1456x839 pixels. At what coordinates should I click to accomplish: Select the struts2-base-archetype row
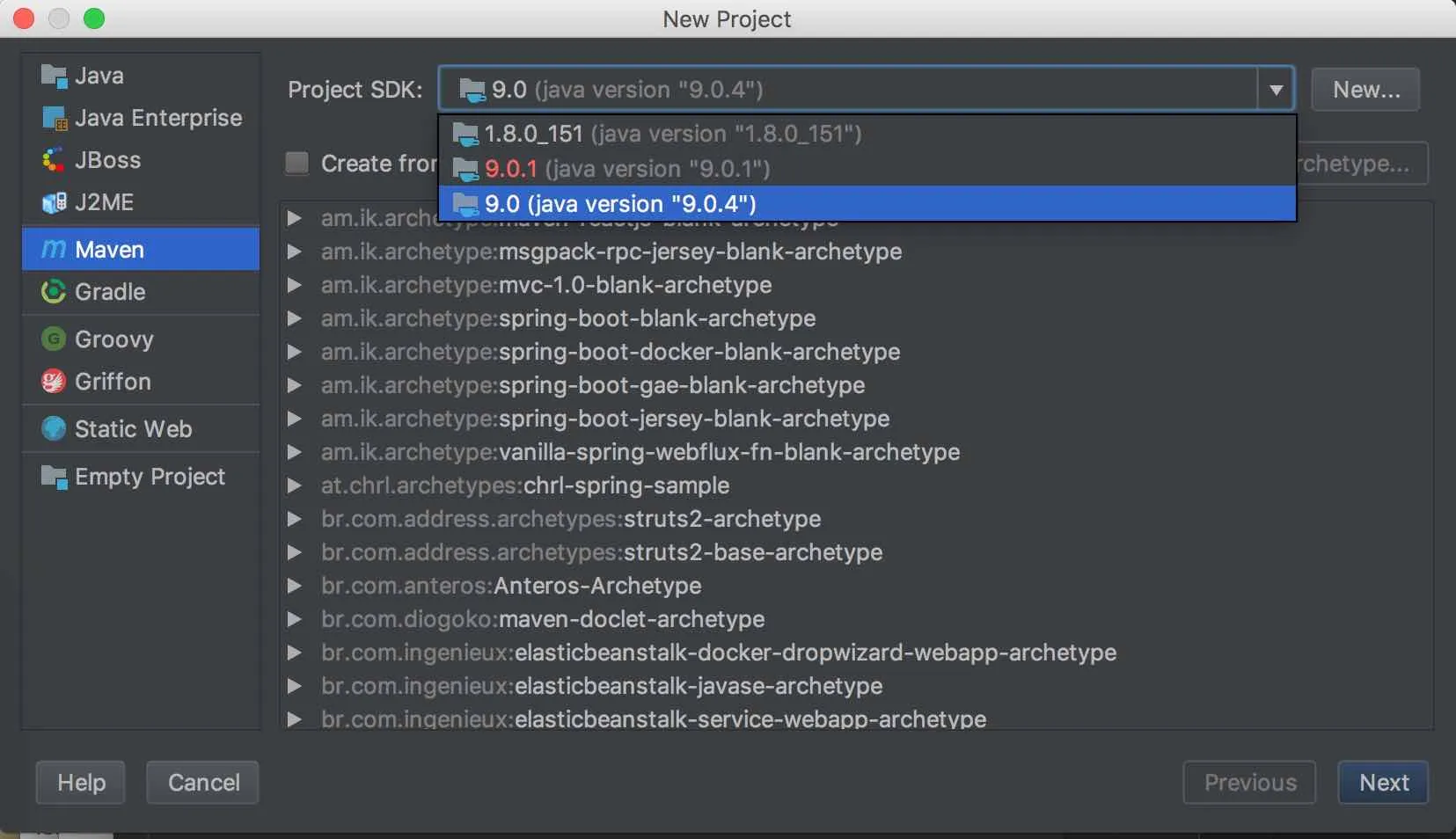(857, 552)
